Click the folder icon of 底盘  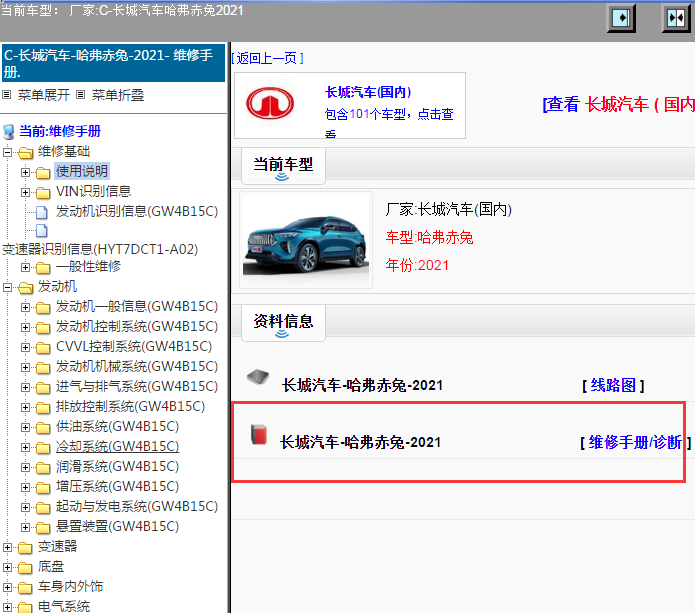pyautogui.click(x=25, y=567)
